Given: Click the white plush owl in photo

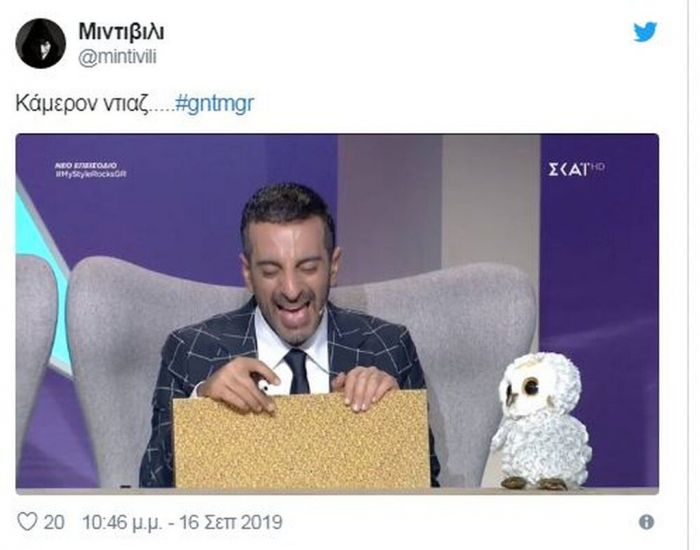Looking at the screenshot, I should click(x=542, y=421).
